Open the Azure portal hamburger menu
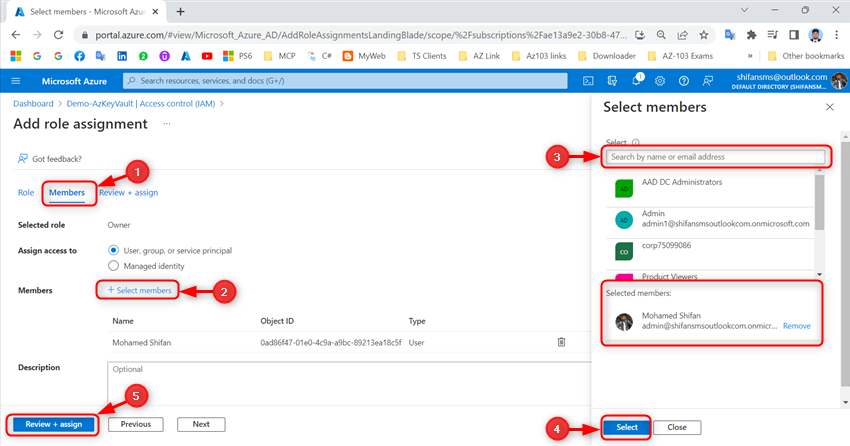Screen dimensions: 850x446 pos(16,81)
